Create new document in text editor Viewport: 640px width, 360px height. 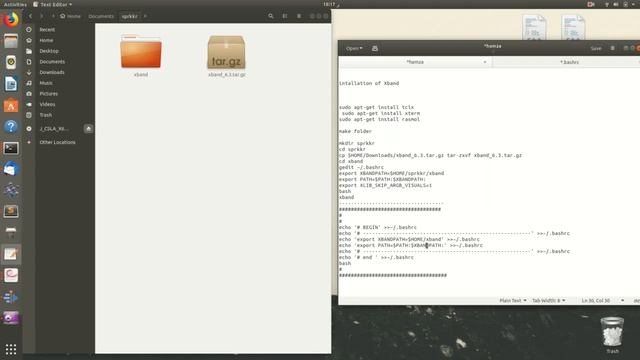pyautogui.click(x=375, y=49)
